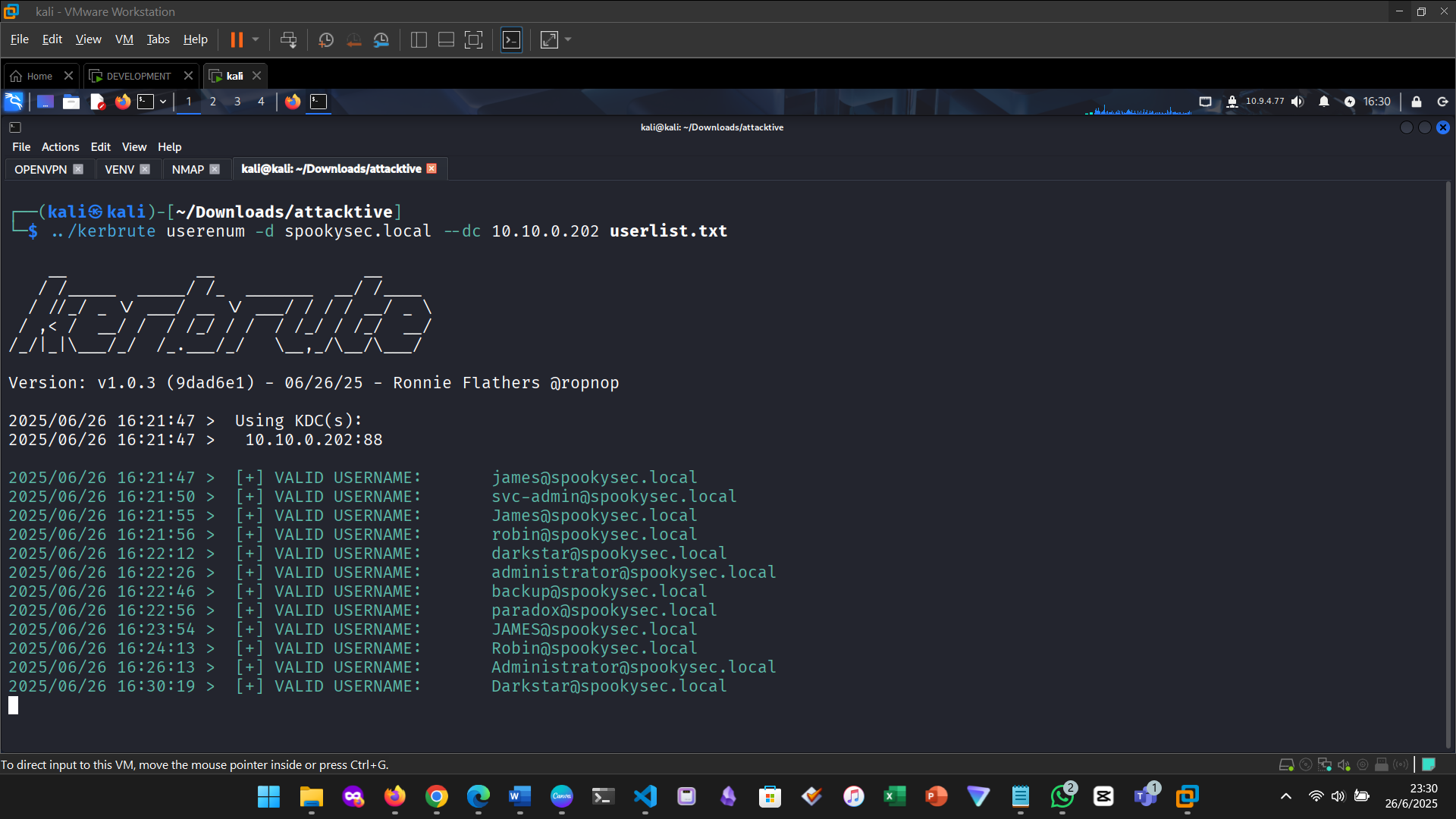
Task: Open the VM menu
Action: coord(124,39)
